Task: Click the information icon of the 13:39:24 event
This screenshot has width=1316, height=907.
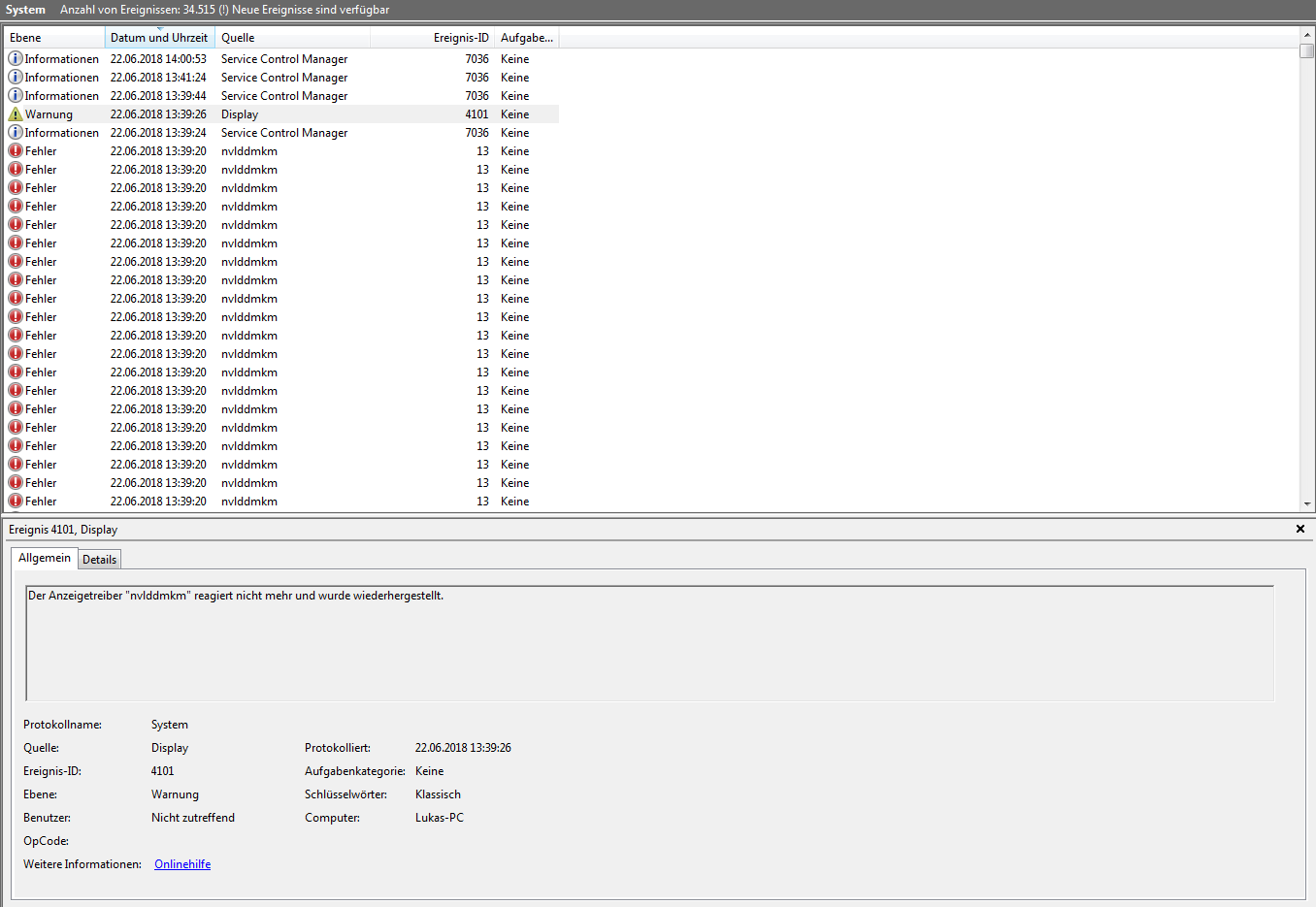Action: coord(16,132)
